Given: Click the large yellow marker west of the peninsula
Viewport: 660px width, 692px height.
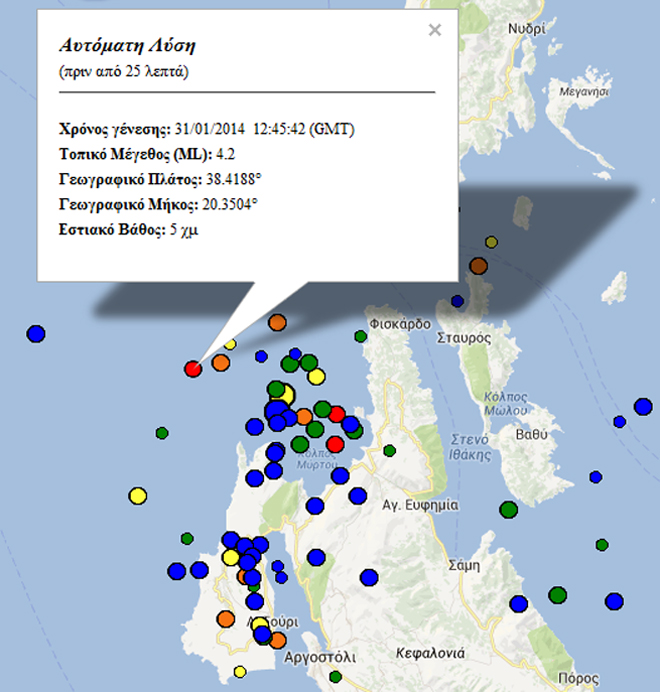Looking at the screenshot, I should pyautogui.click(x=138, y=495).
